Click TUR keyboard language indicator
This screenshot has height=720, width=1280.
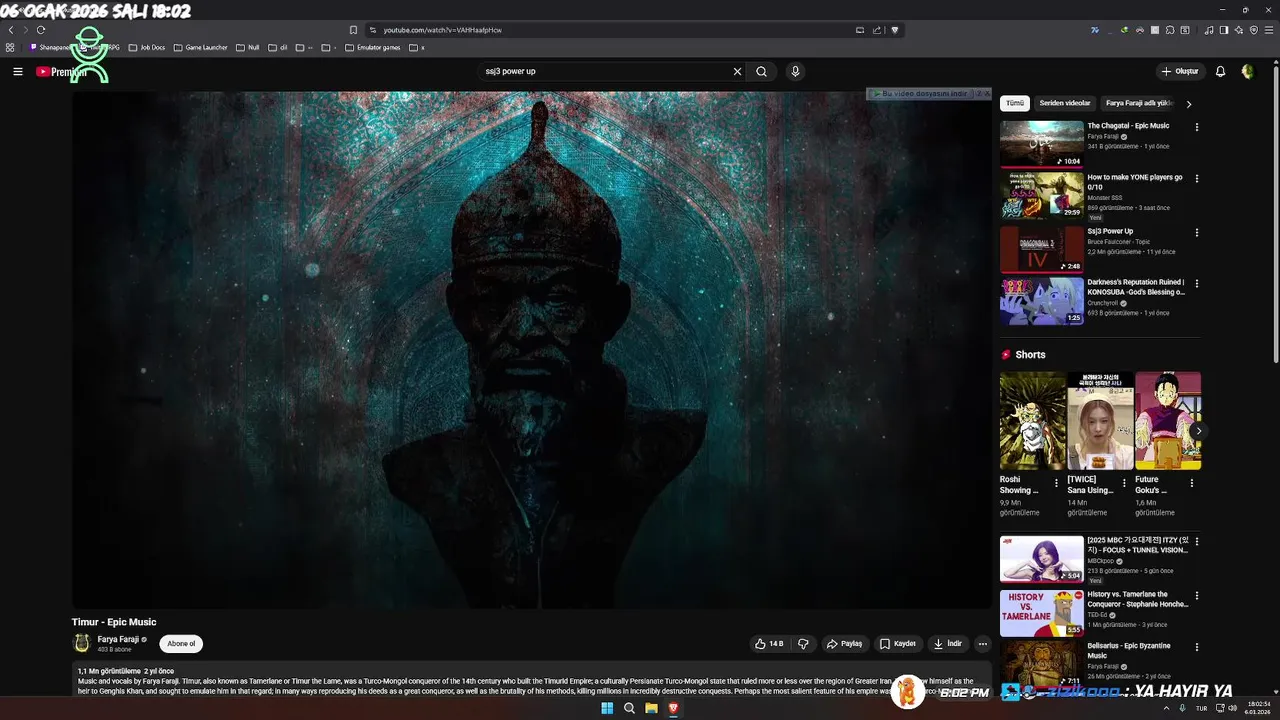click(x=1202, y=708)
